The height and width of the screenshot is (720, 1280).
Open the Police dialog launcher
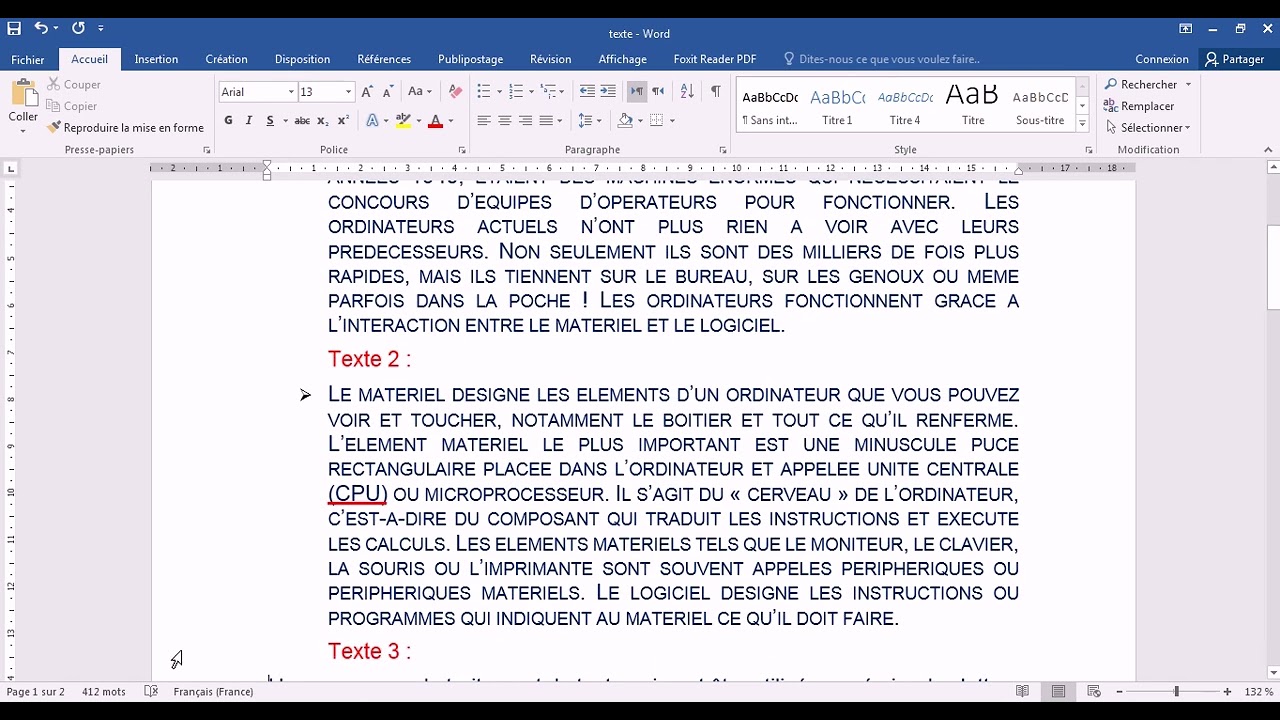pyautogui.click(x=462, y=150)
